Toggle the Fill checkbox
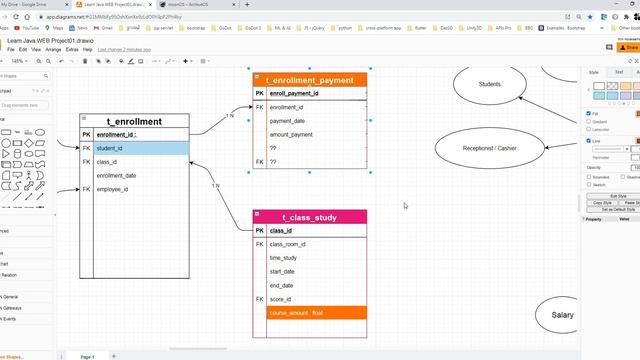This screenshot has height=360, width=640. (x=589, y=113)
